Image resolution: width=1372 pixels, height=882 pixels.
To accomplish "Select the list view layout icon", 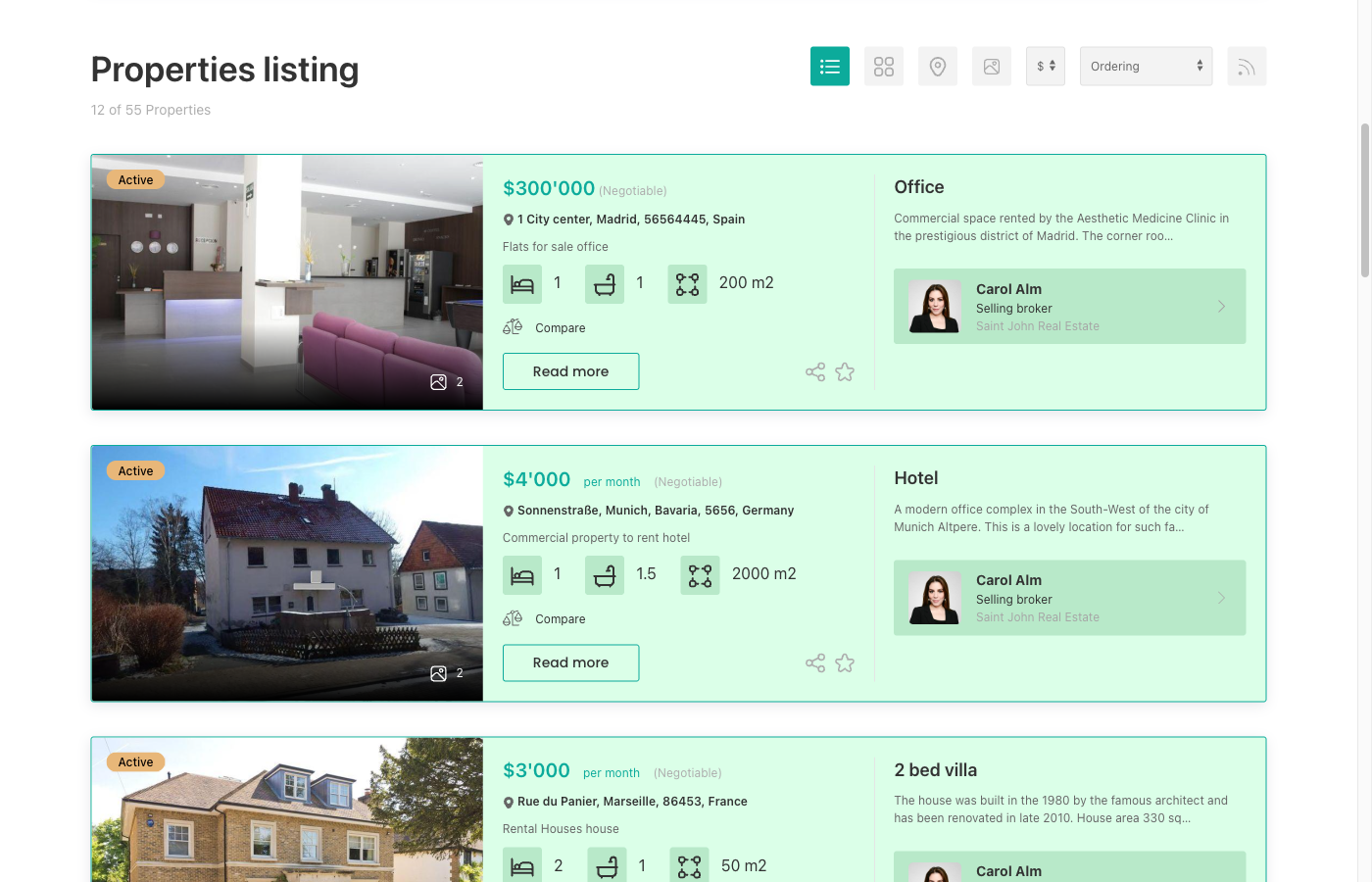I will click(829, 66).
